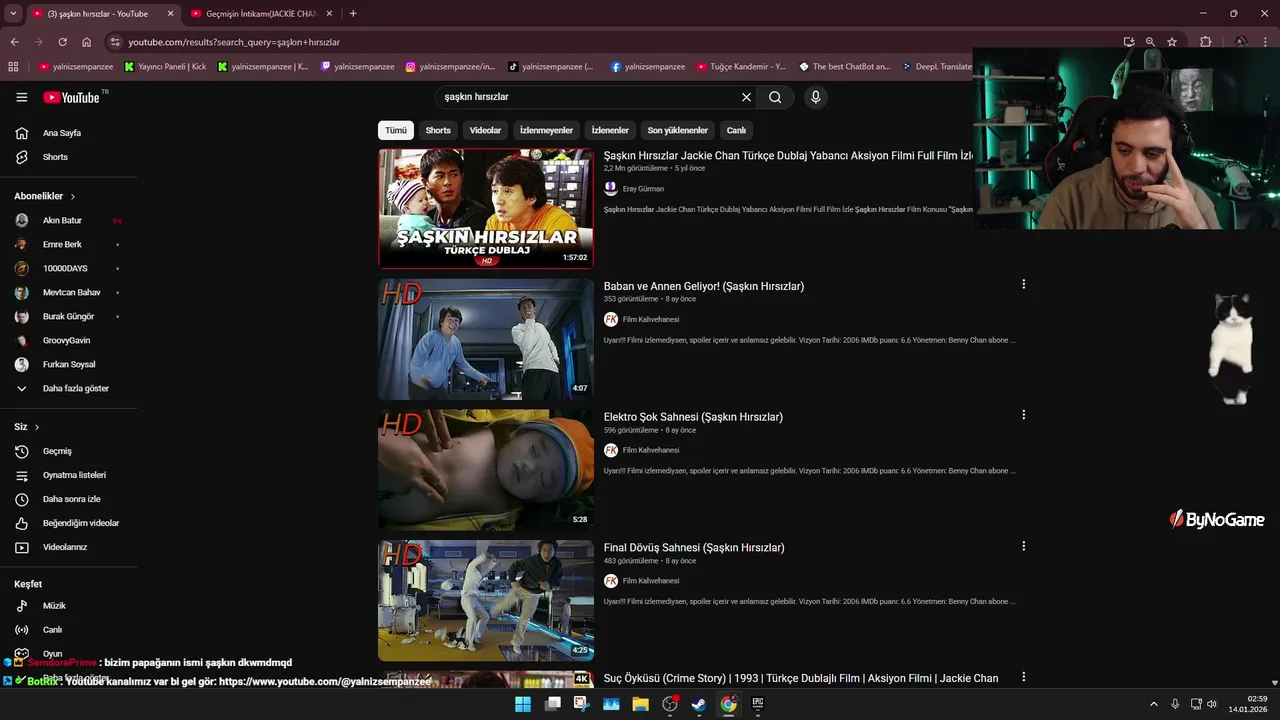
Task: Filter results by Videolar chip
Action: tap(485, 130)
